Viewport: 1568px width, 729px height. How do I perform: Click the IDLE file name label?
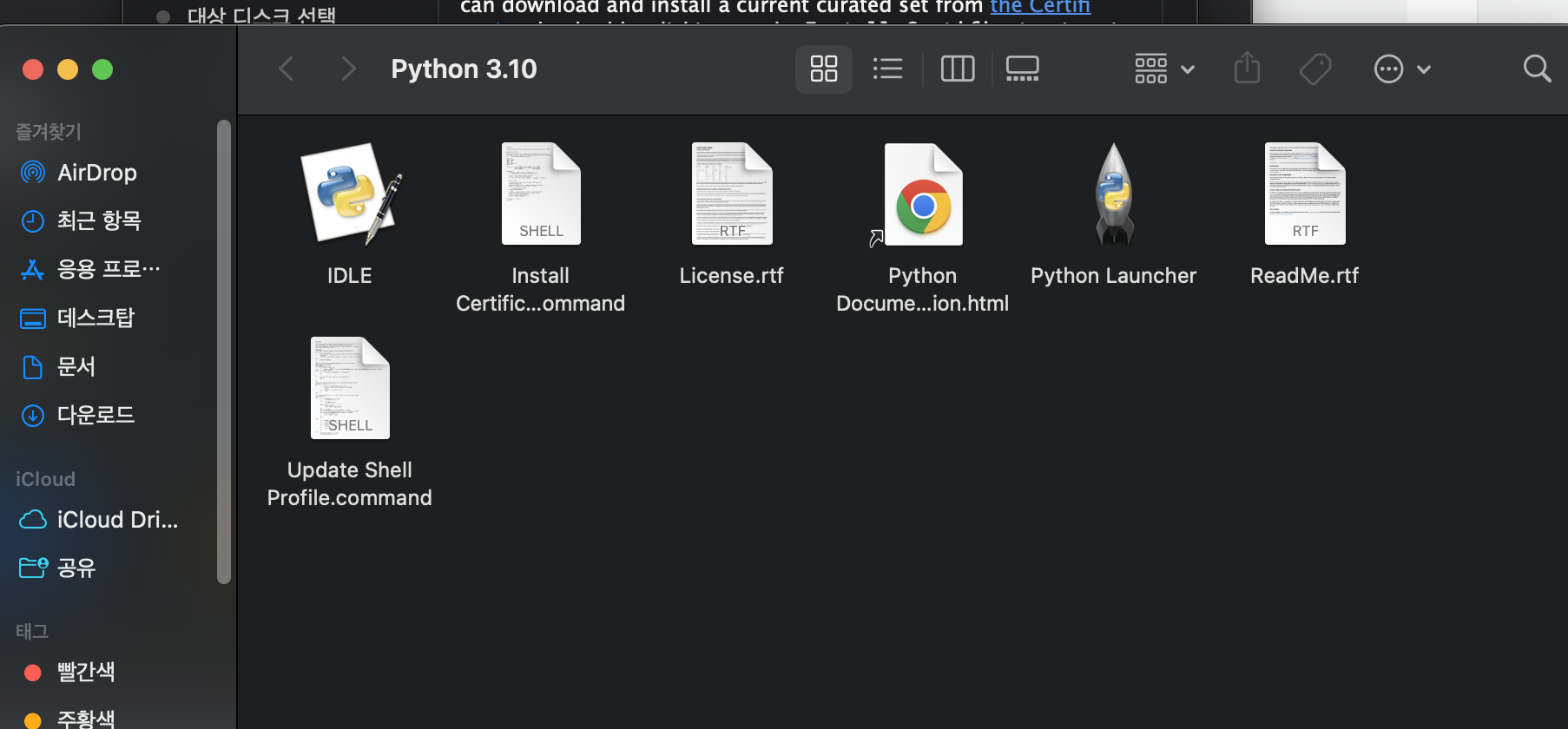[350, 276]
